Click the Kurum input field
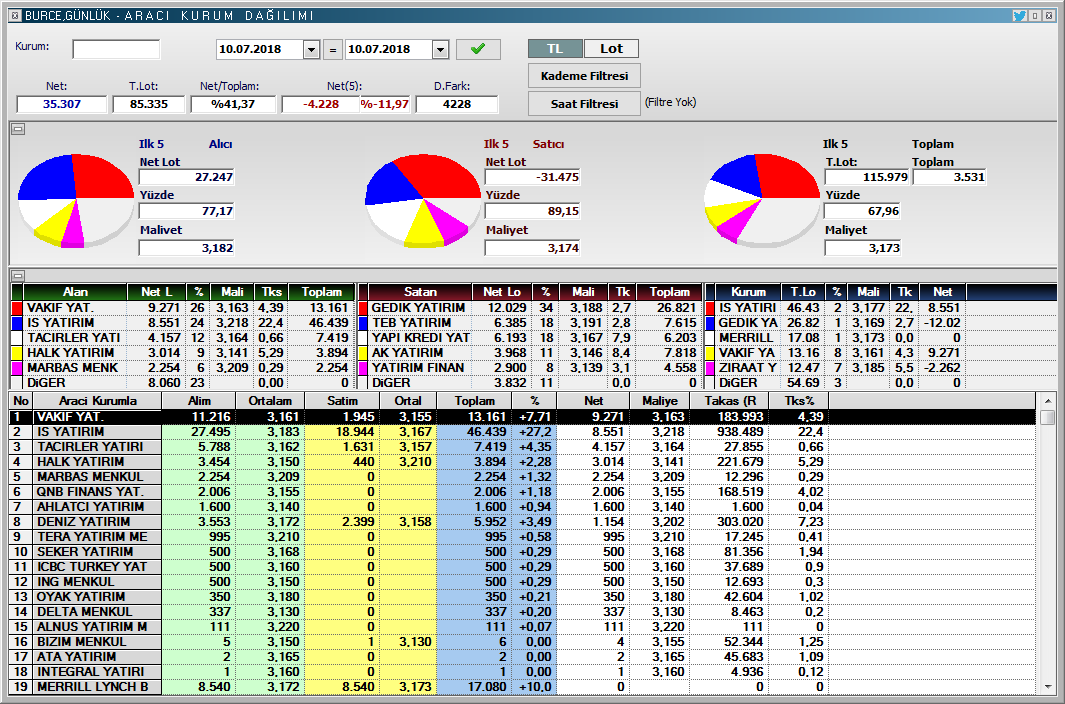Viewport: 1065px width, 704px height. pos(116,49)
